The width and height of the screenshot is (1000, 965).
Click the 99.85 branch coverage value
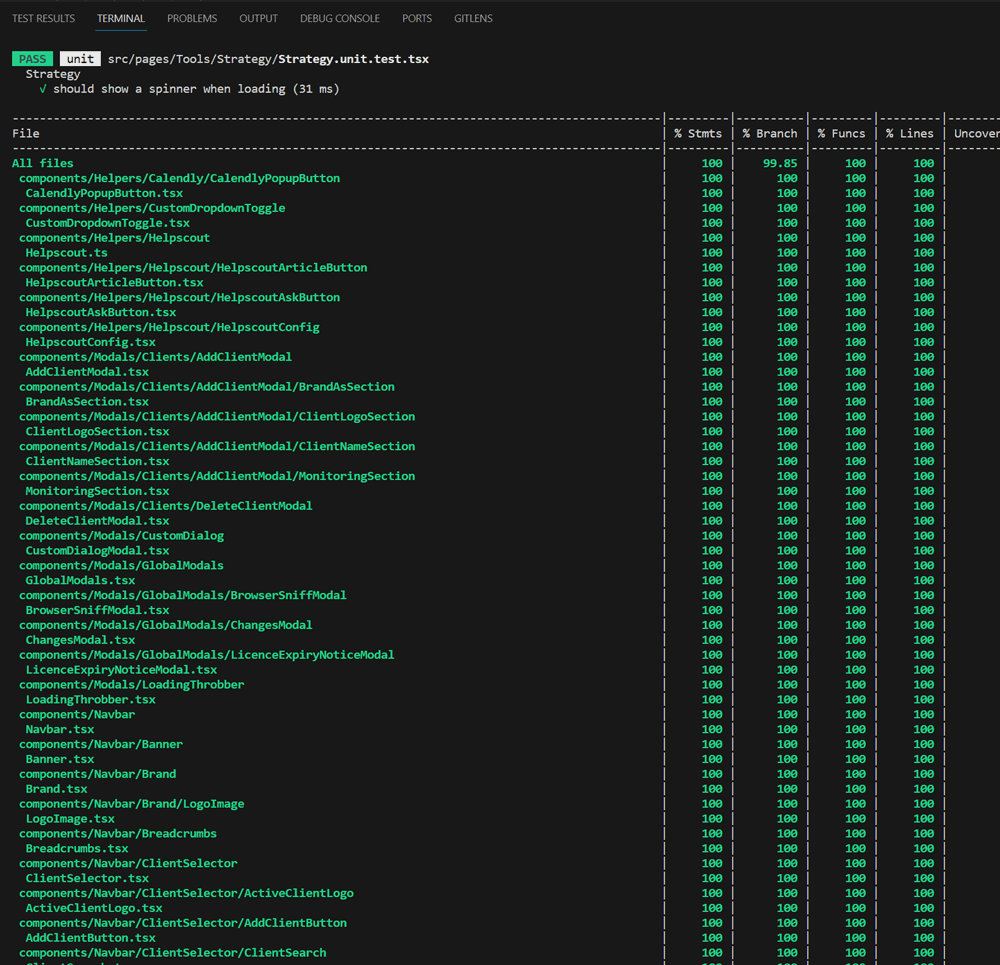pos(780,163)
